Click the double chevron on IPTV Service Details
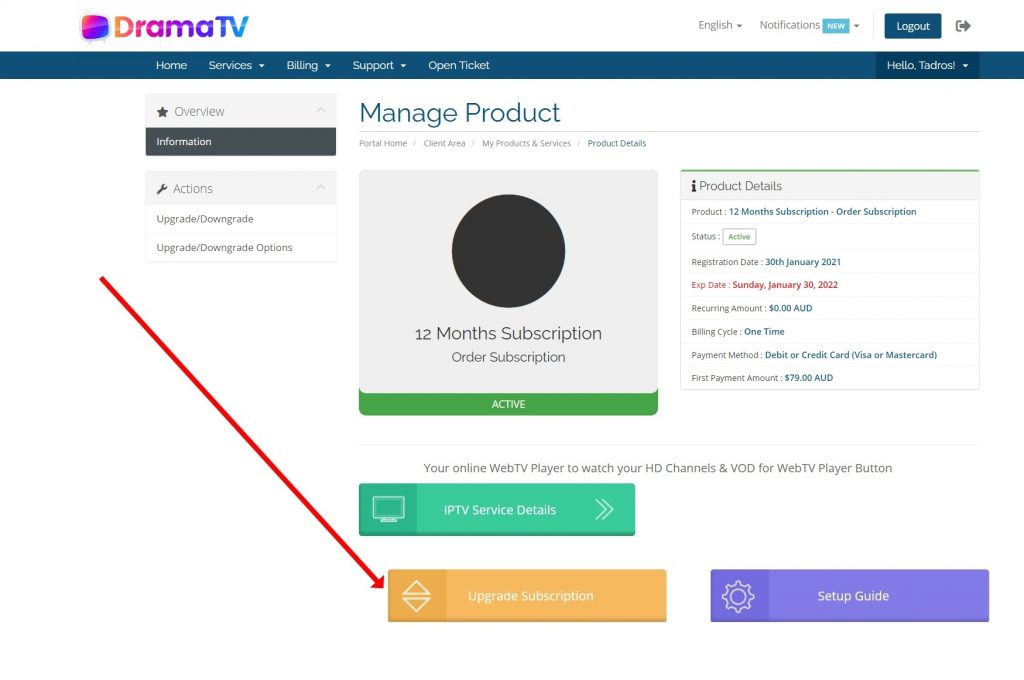Image resolution: width=1024 pixels, height=680 pixels. pyautogui.click(x=604, y=509)
